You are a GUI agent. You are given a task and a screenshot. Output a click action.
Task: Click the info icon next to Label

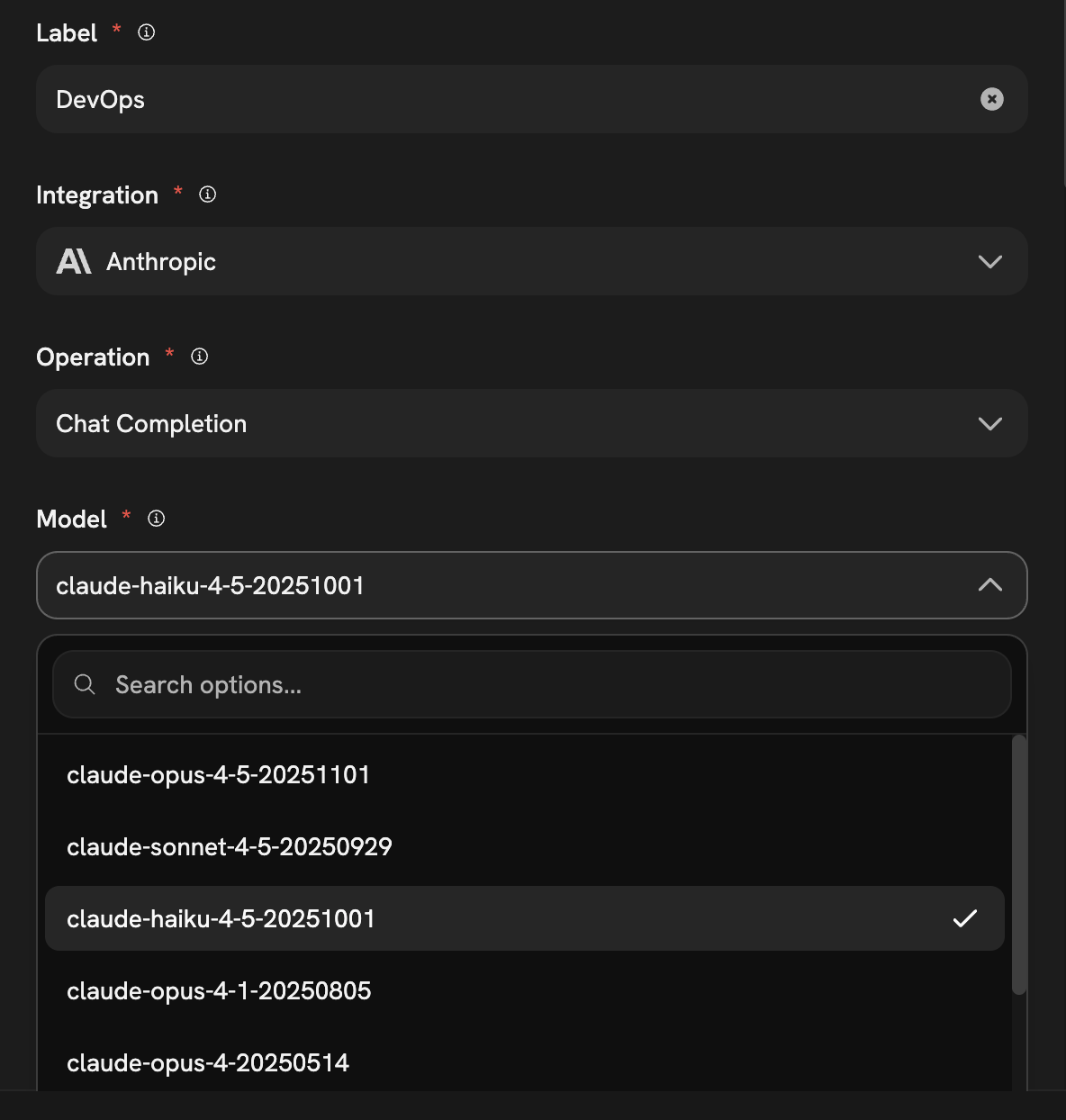click(x=146, y=32)
